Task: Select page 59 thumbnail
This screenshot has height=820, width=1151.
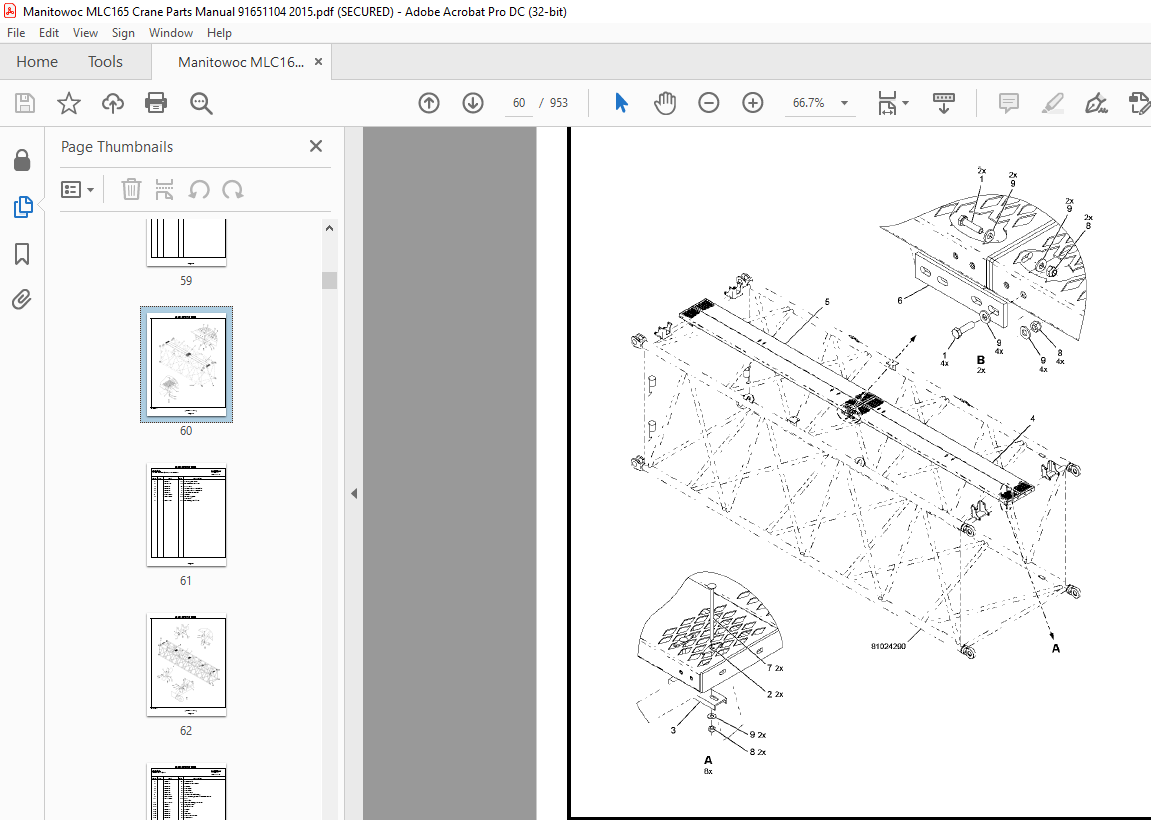Action: (x=186, y=242)
